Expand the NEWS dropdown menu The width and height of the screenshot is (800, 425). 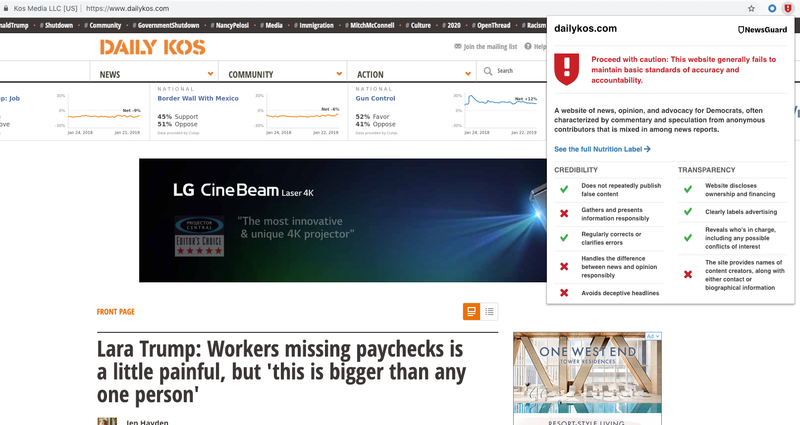210,74
